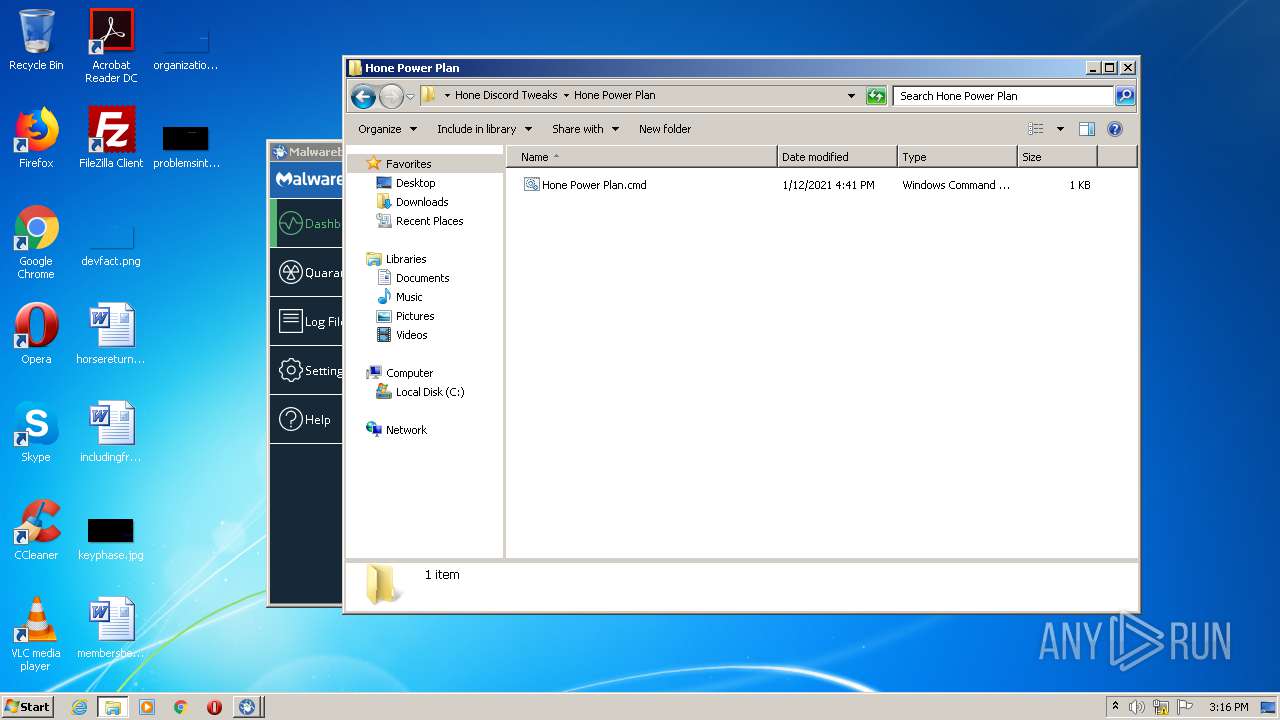Click Malwarebytes taskbar button
Screen dimensions: 1280x720
click(247, 707)
